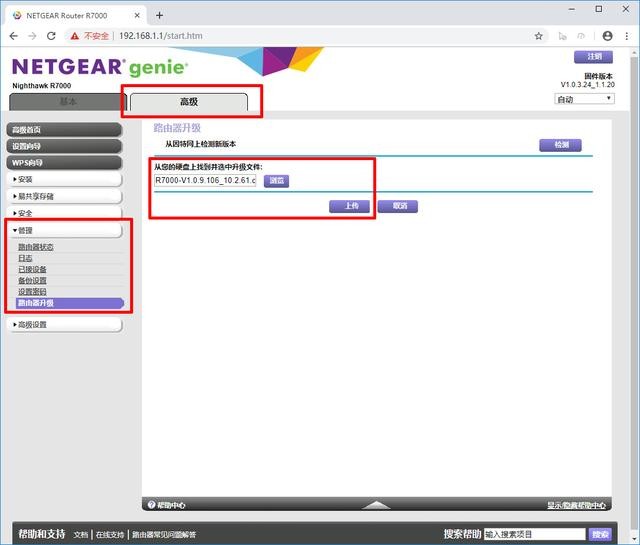Click the not-secure warning icon

pyautogui.click(x=75, y=36)
